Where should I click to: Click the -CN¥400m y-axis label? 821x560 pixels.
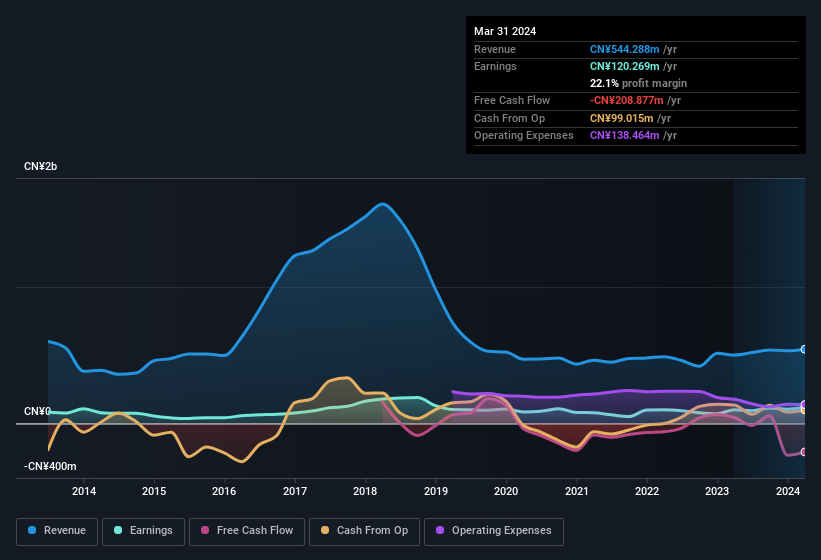pyautogui.click(x=50, y=466)
